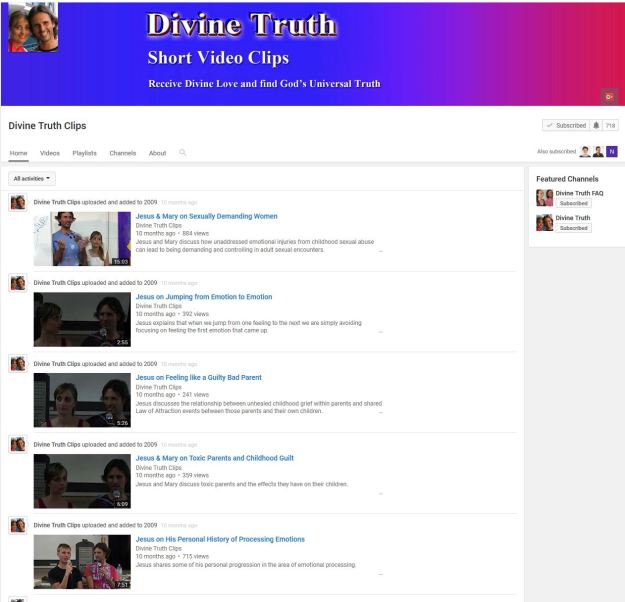
Task: Open the Playlists tab
Action: pos(85,153)
